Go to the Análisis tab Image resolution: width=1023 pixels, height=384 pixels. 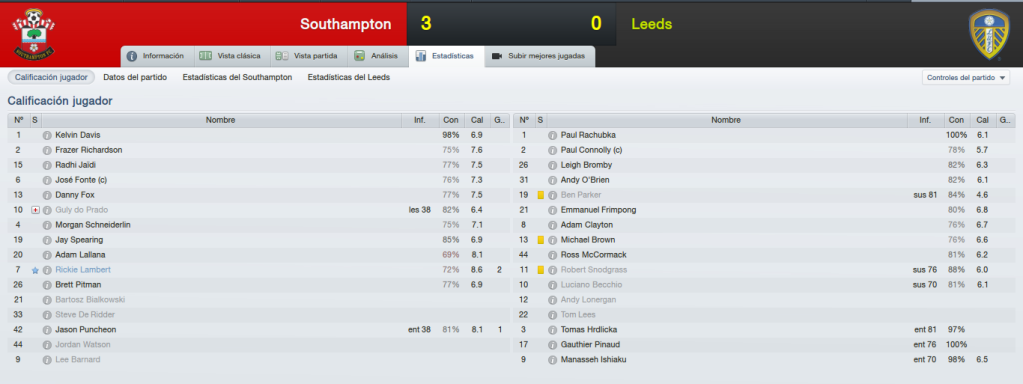[x=377, y=56]
